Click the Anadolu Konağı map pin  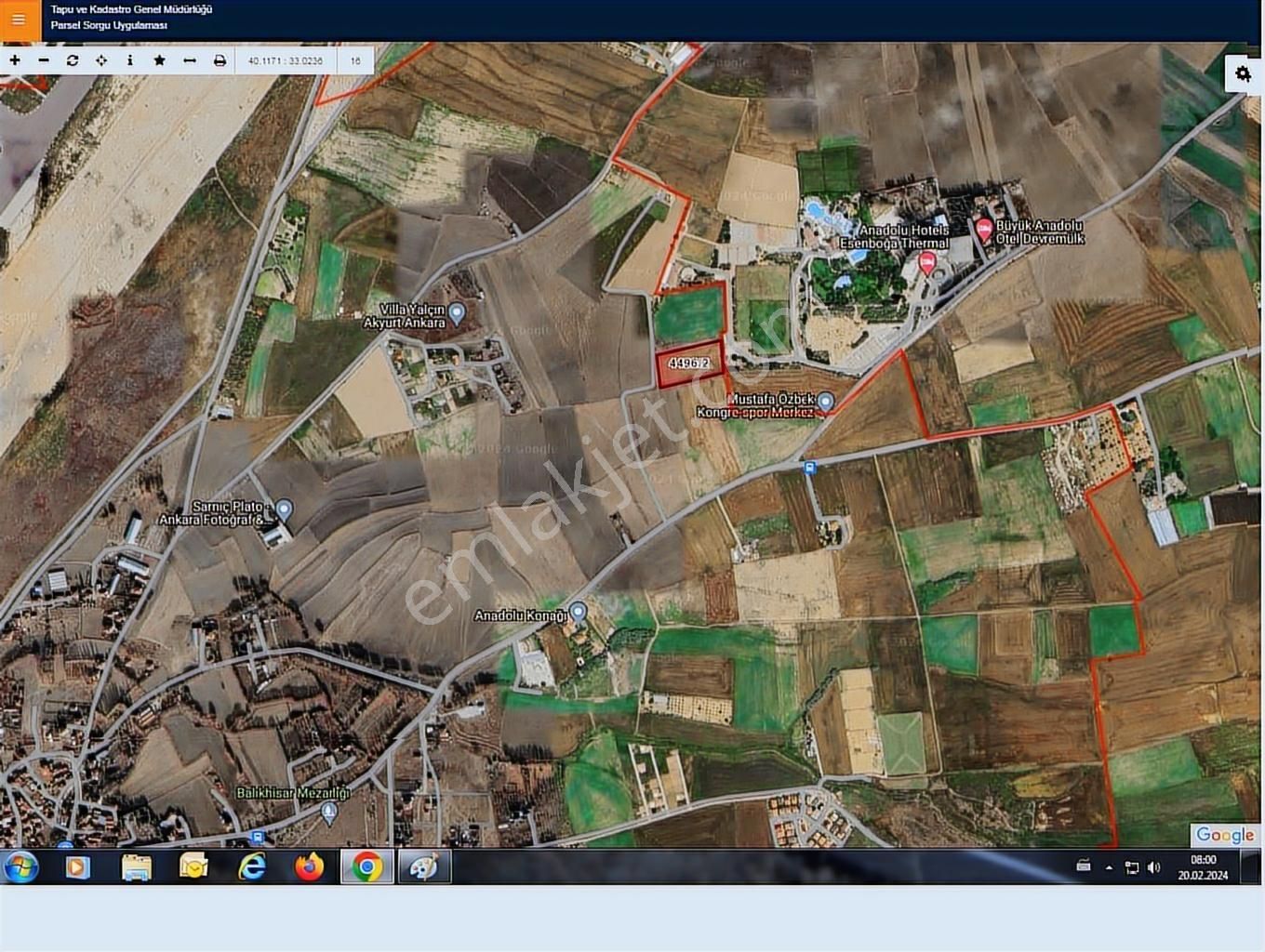click(x=578, y=611)
